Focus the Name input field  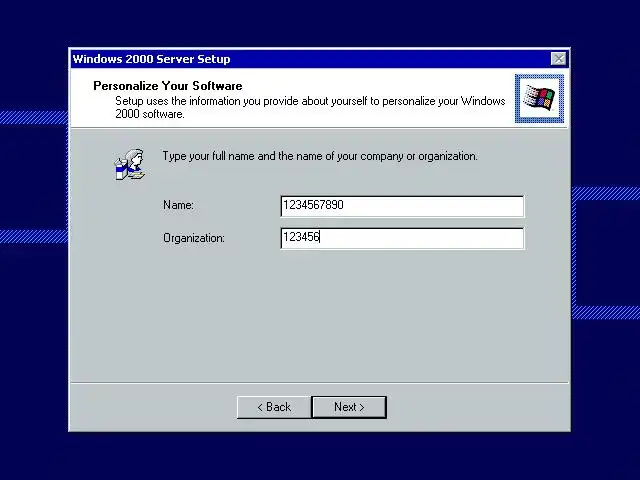[x=402, y=206]
